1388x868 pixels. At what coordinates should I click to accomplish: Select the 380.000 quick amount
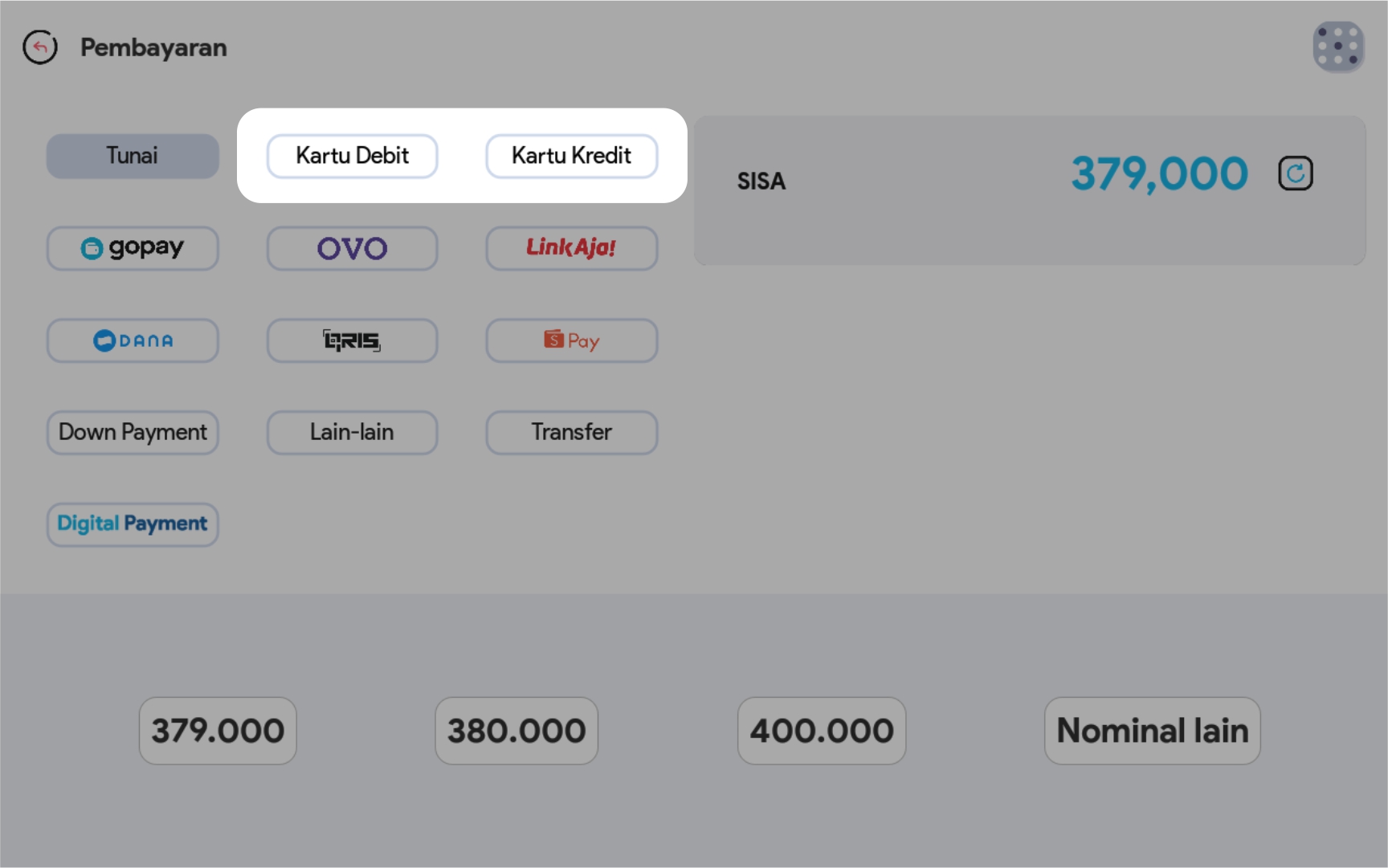[516, 731]
